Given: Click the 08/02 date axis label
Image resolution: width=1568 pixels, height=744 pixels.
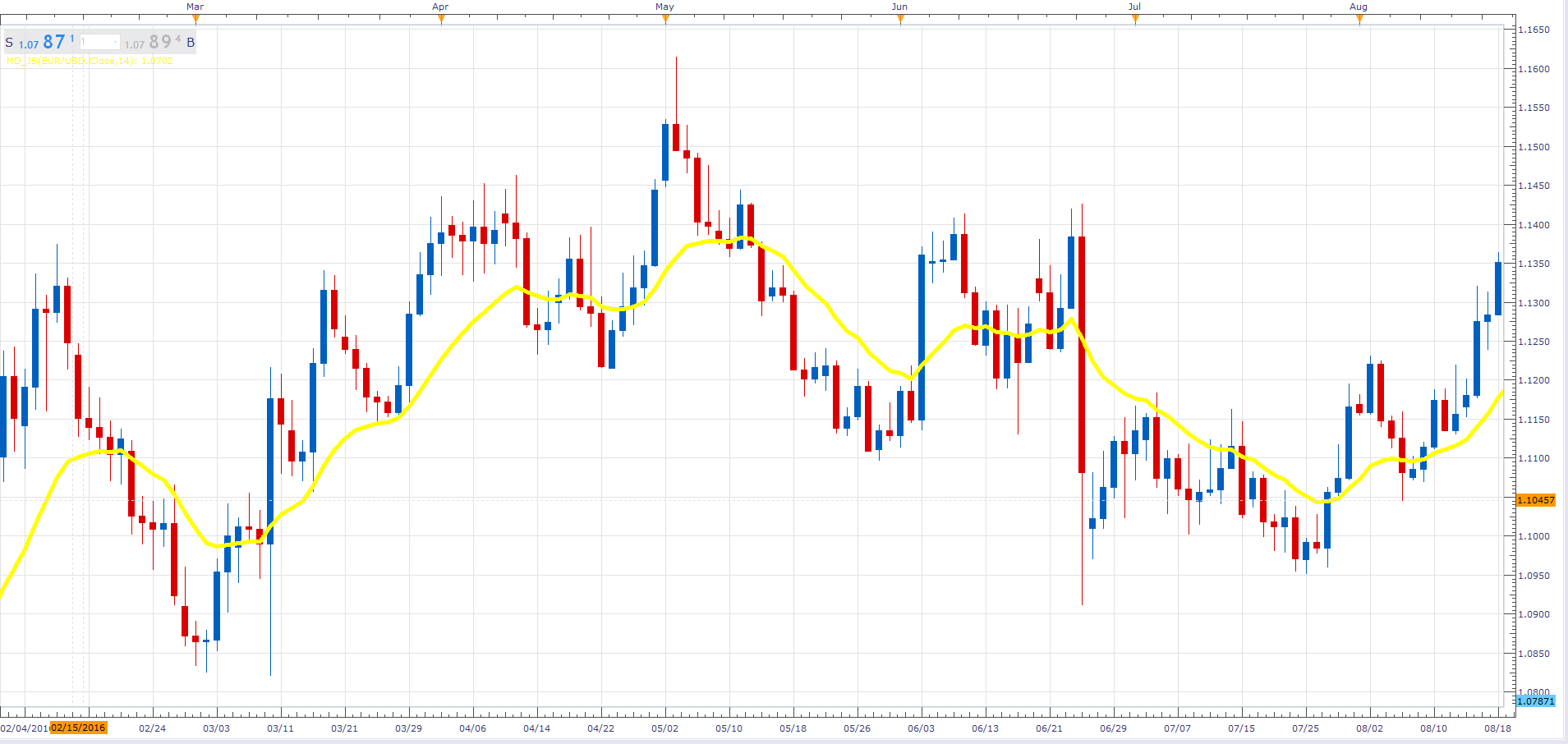Looking at the screenshot, I should point(1370,728).
